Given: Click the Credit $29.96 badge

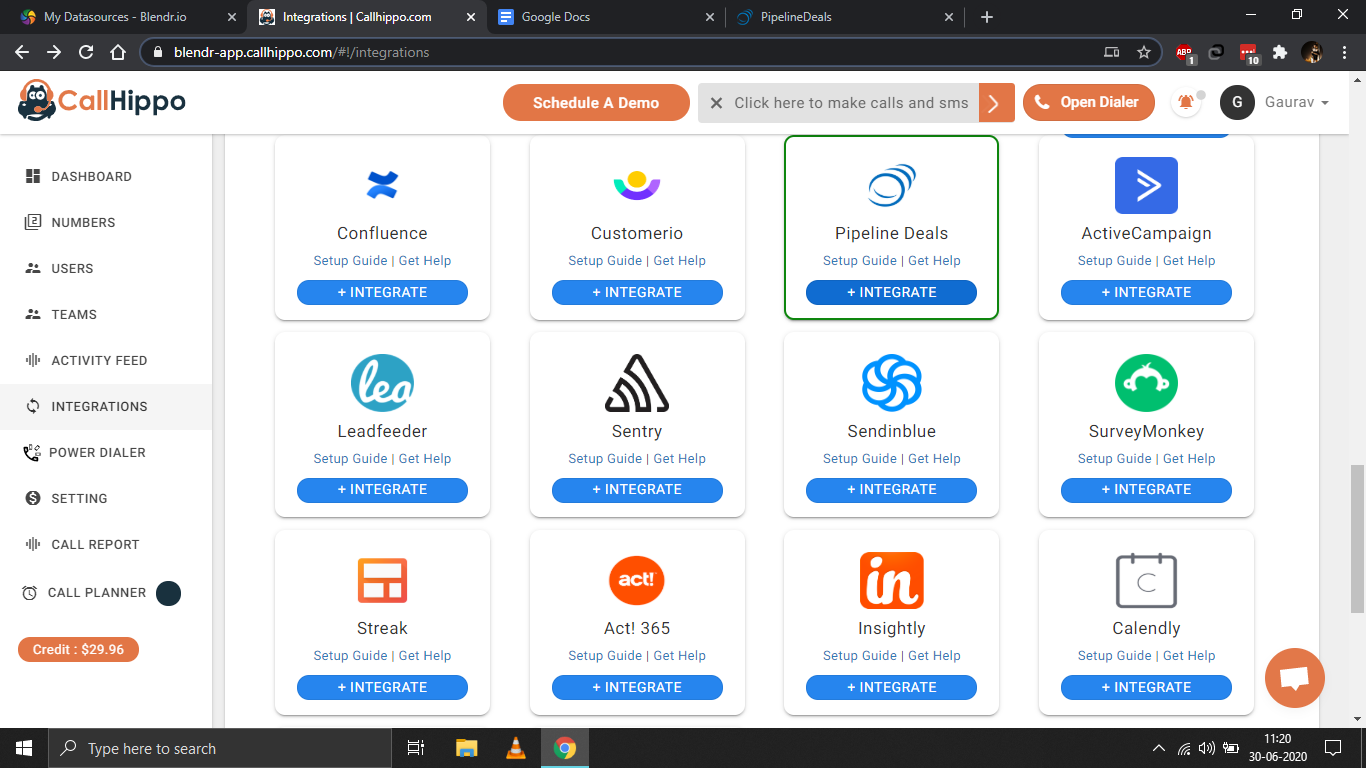Looking at the screenshot, I should tap(78, 650).
